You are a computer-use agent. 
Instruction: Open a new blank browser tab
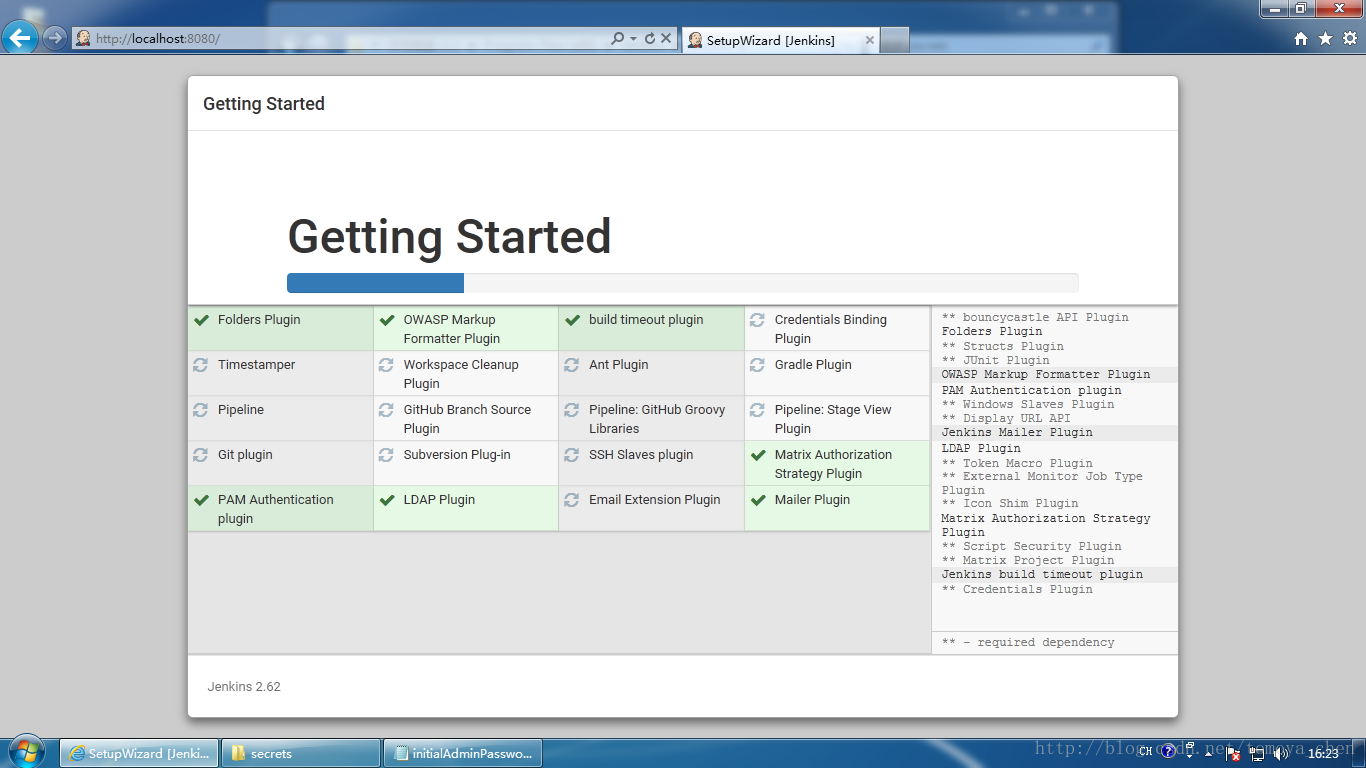[x=895, y=40]
